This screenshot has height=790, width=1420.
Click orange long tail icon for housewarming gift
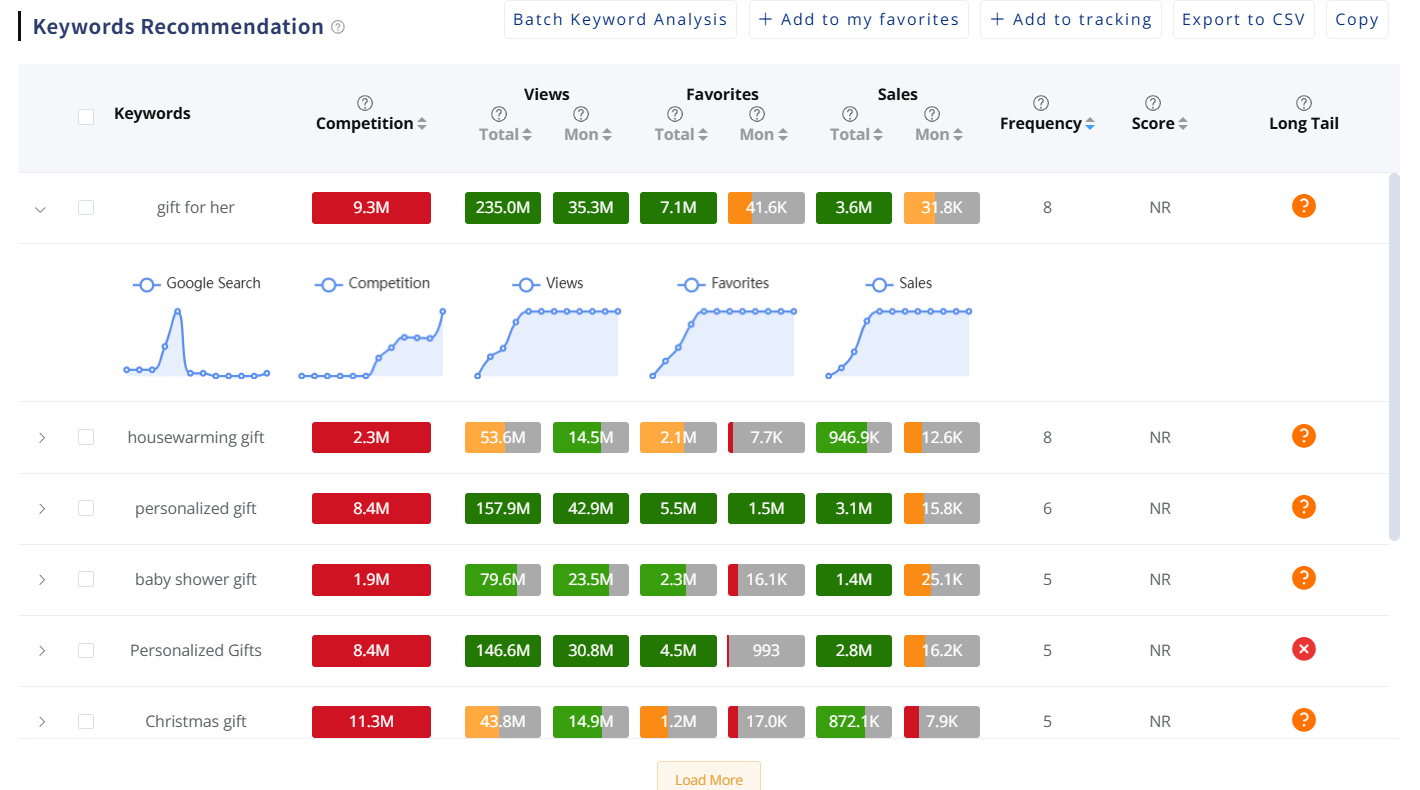click(1303, 436)
